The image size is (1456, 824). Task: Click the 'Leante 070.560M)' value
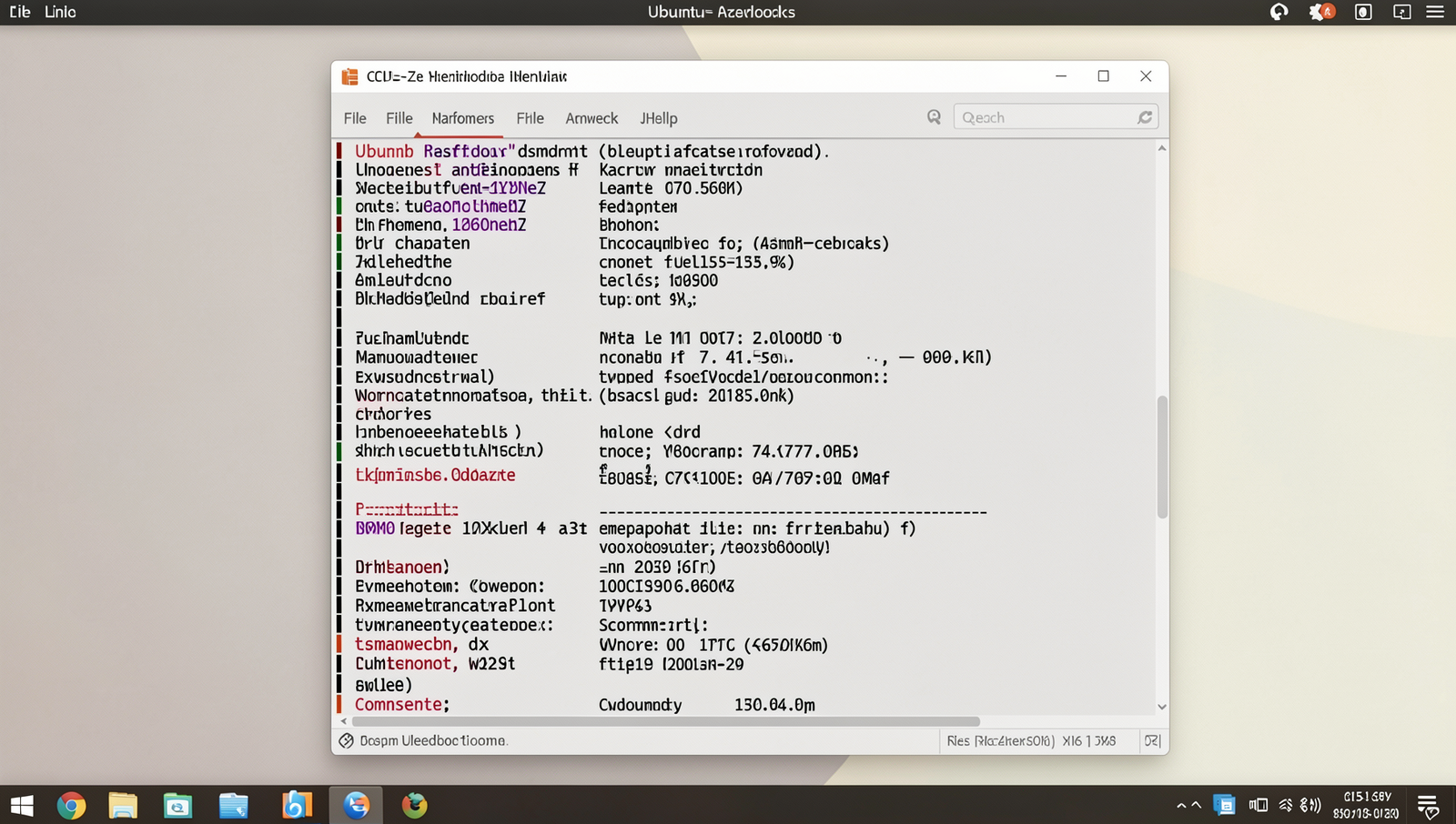[x=671, y=188]
